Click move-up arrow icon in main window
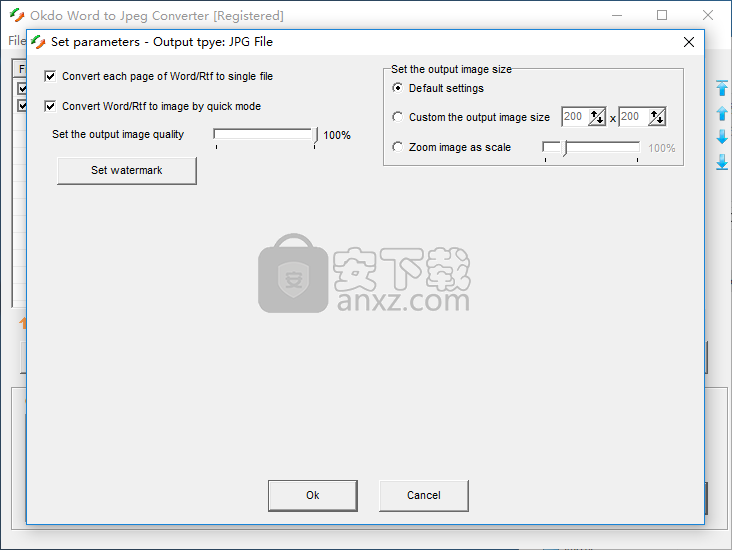 click(722, 113)
